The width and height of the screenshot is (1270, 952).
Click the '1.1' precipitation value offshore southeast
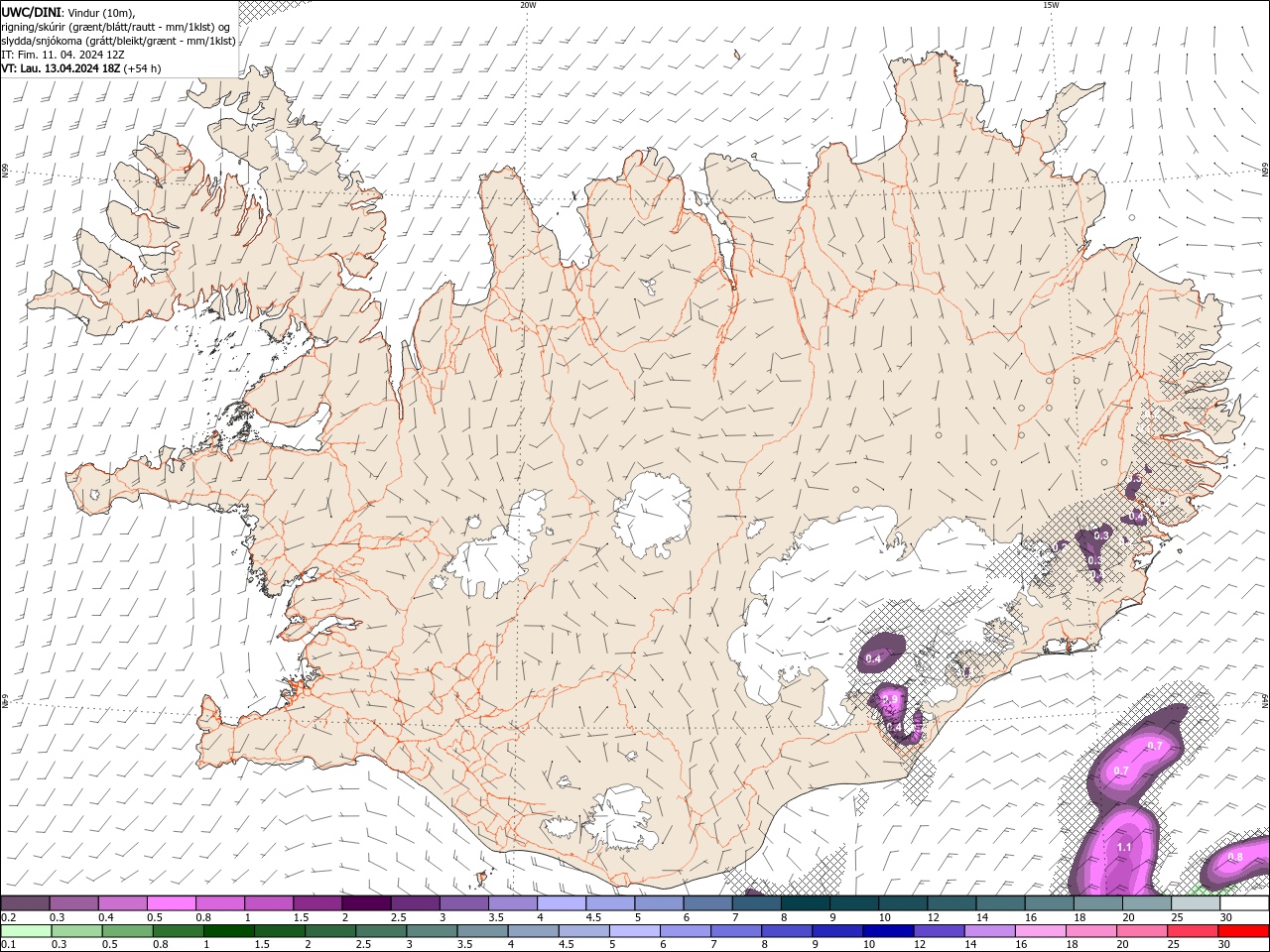[1124, 848]
